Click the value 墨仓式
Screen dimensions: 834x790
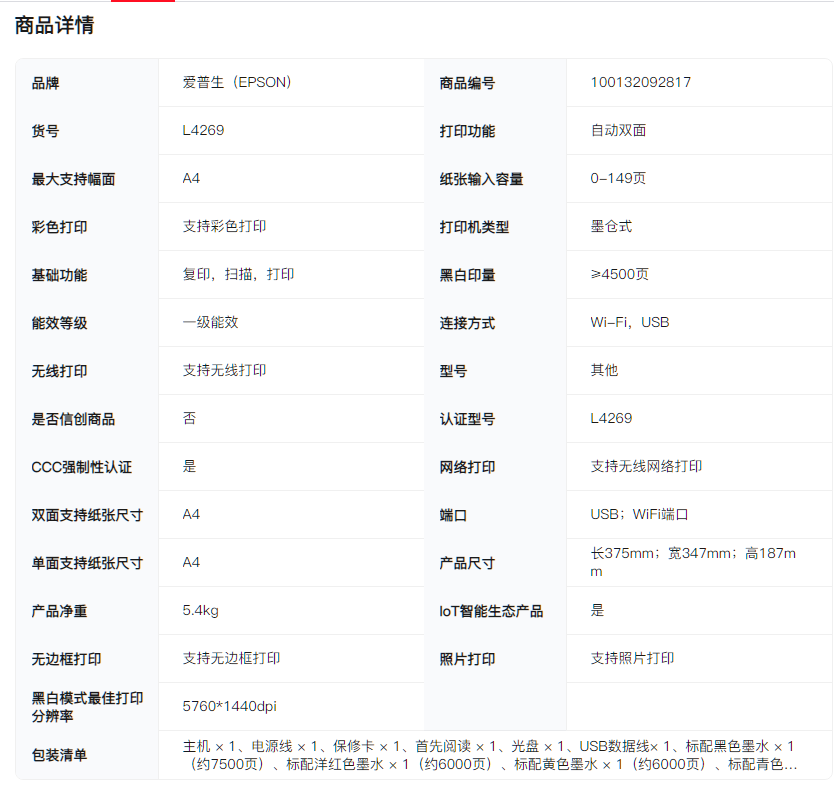pyautogui.click(x=611, y=226)
